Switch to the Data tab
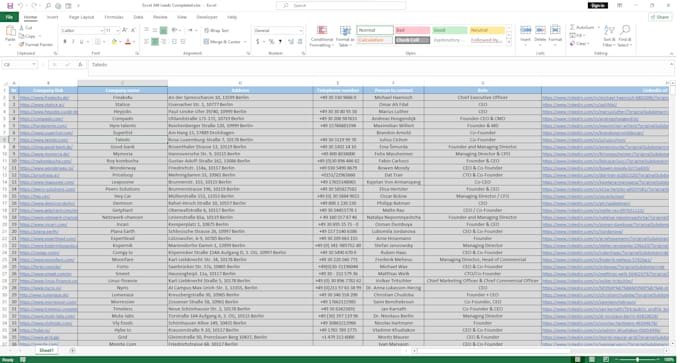Screen dimensions: 680x363 138,17
